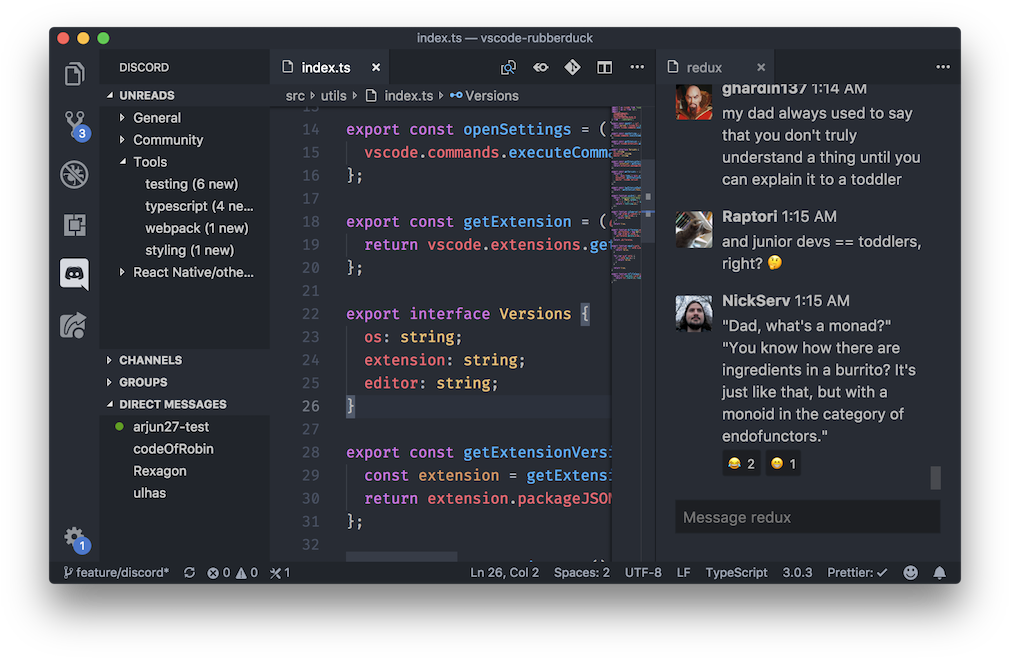
Task: Click the feature/discord branch in status bar
Action: (x=116, y=573)
